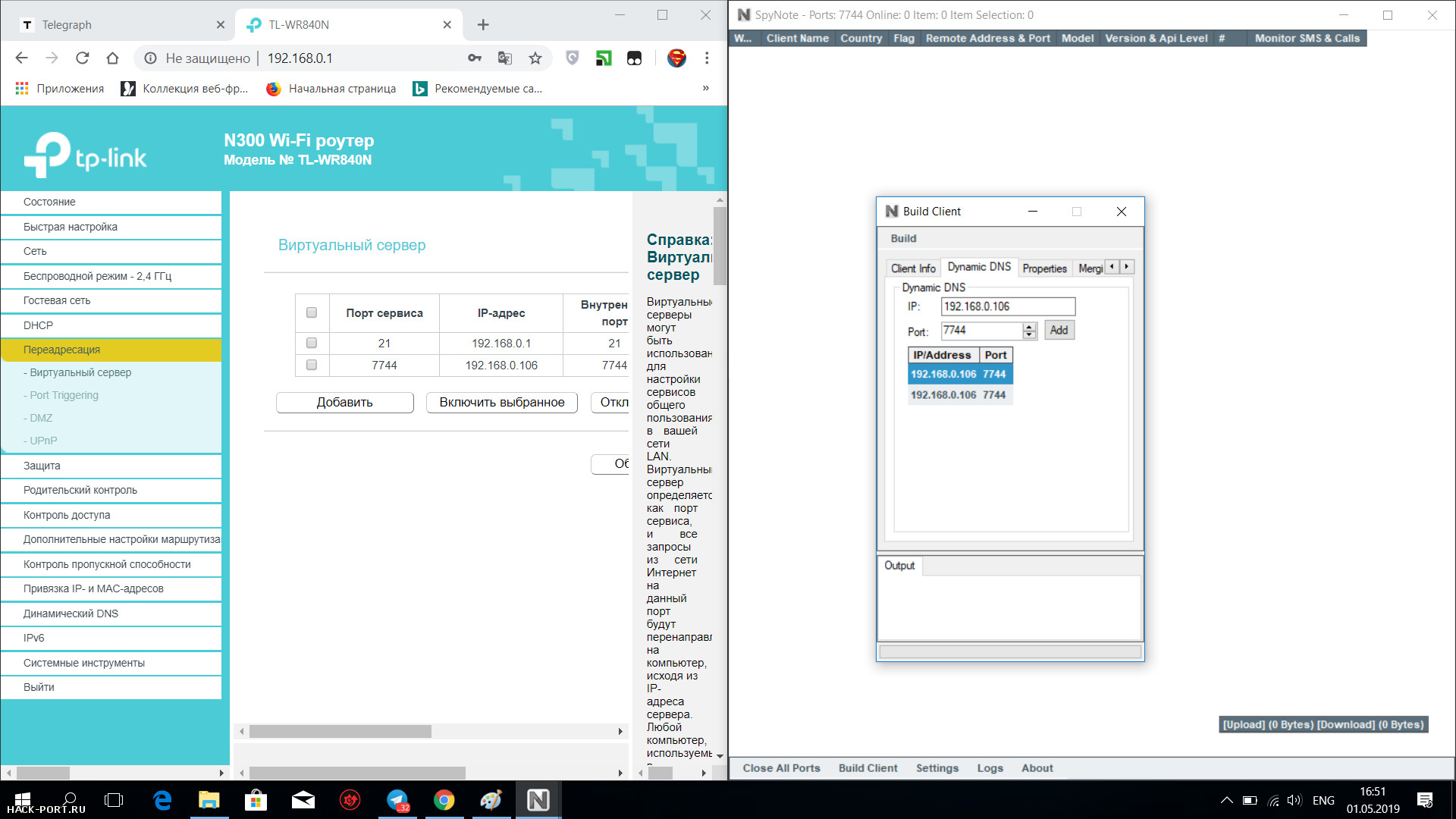
Task: Bookmark this page with the star
Action: click(x=535, y=58)
